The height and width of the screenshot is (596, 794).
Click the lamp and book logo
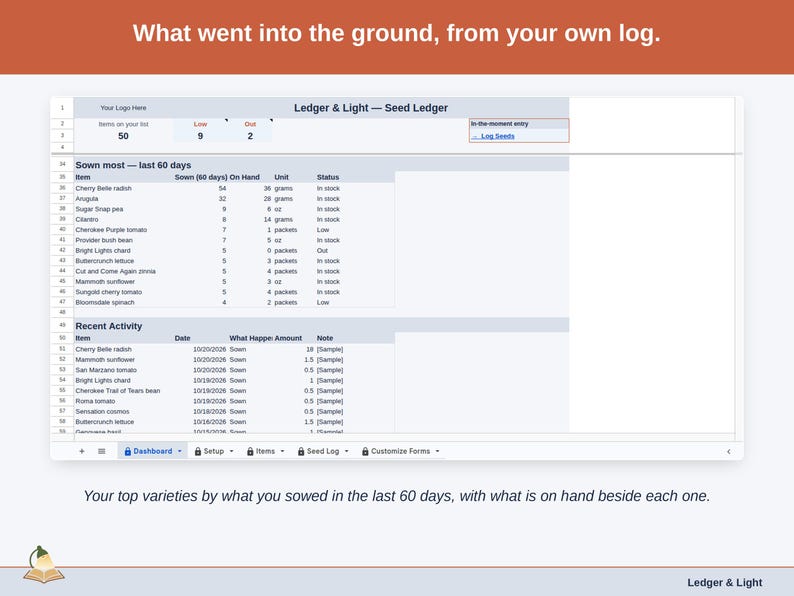point(43,565)
